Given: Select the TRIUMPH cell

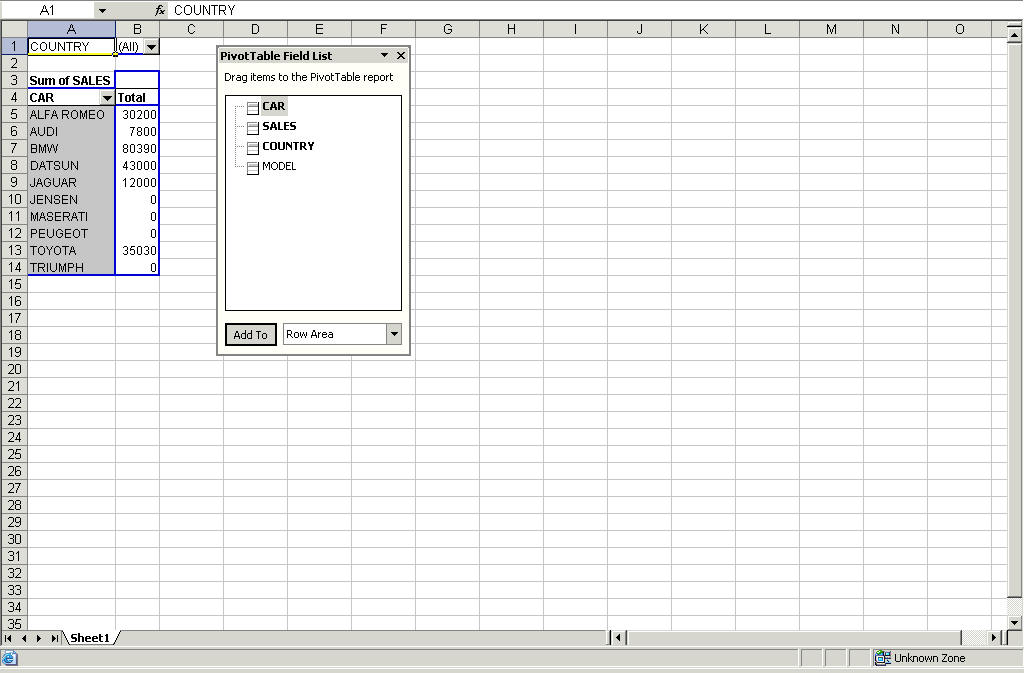Looking at the screenshot, I should (x=71, y=268).
